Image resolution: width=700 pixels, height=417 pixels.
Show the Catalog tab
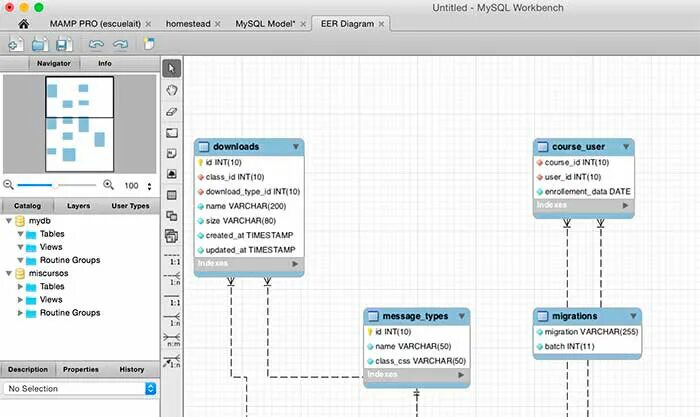[x=27, y=206]
